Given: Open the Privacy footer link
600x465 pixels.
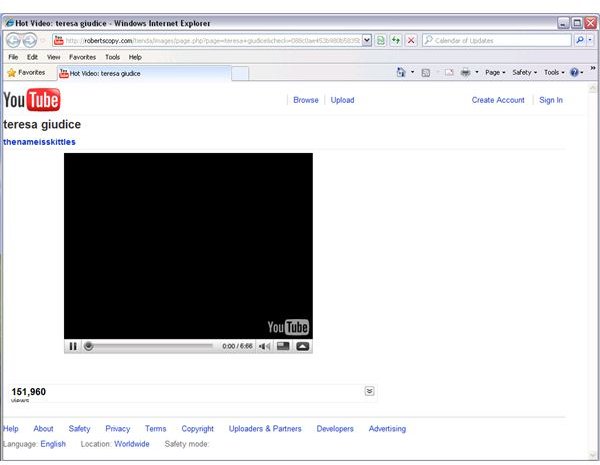Looking at the screenshot, I should point(117,429).
